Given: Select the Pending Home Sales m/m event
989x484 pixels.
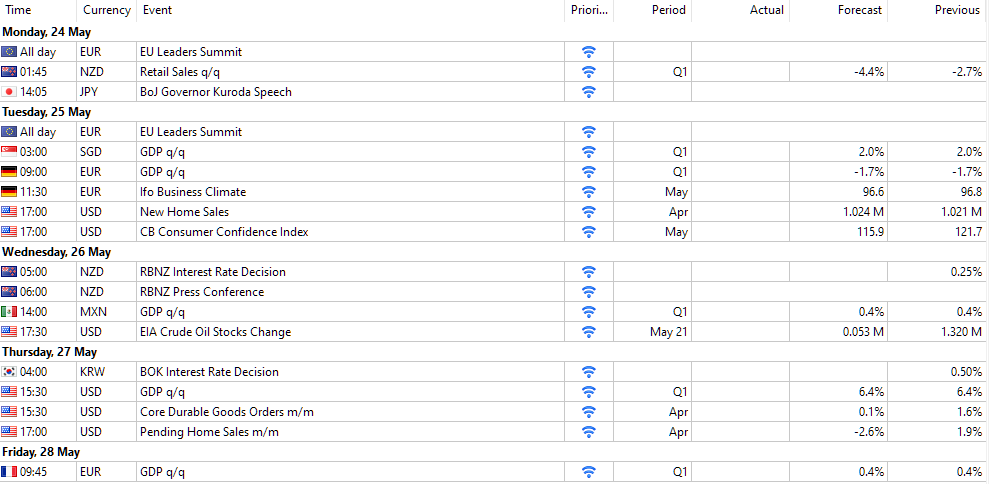Looking at the screenshot, I should [x=209, y=432].
